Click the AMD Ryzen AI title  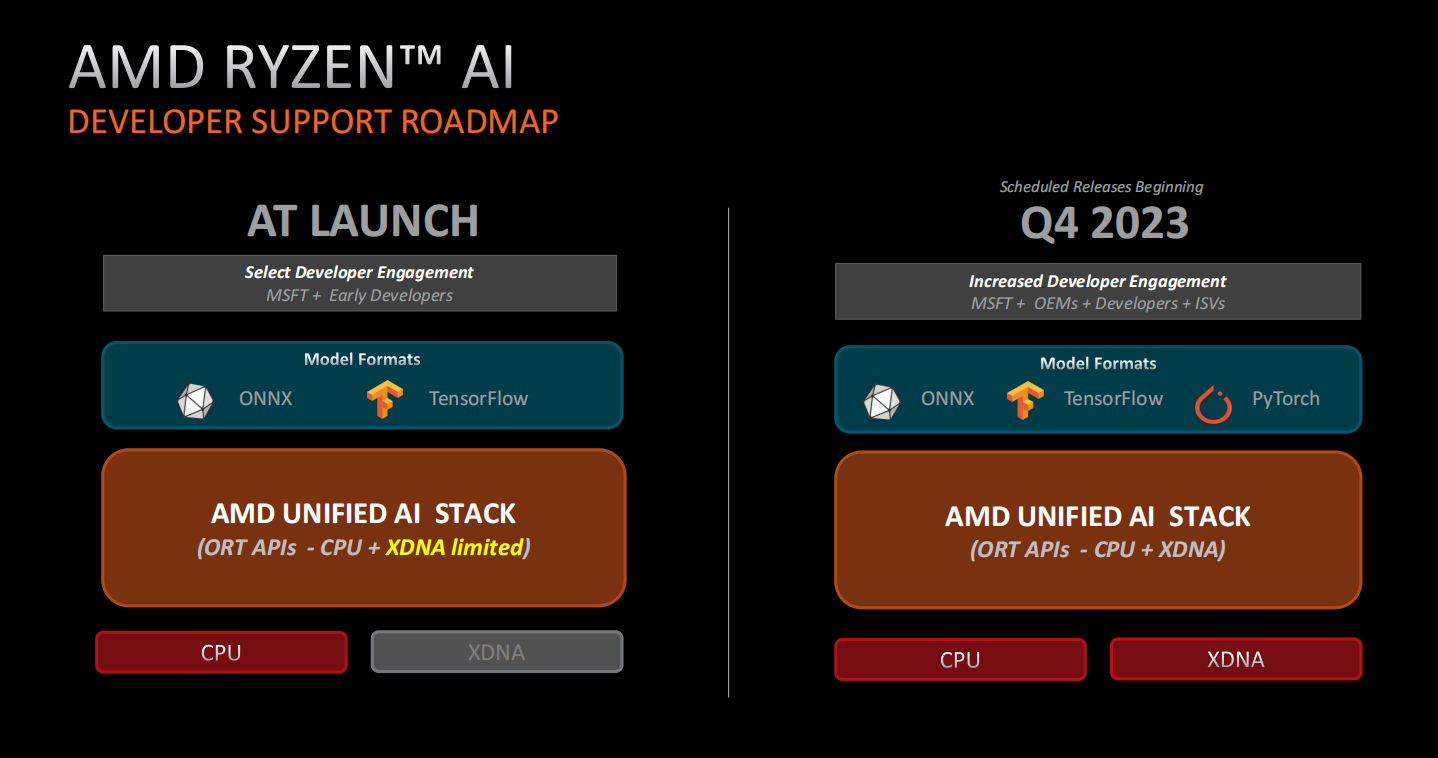292,68
